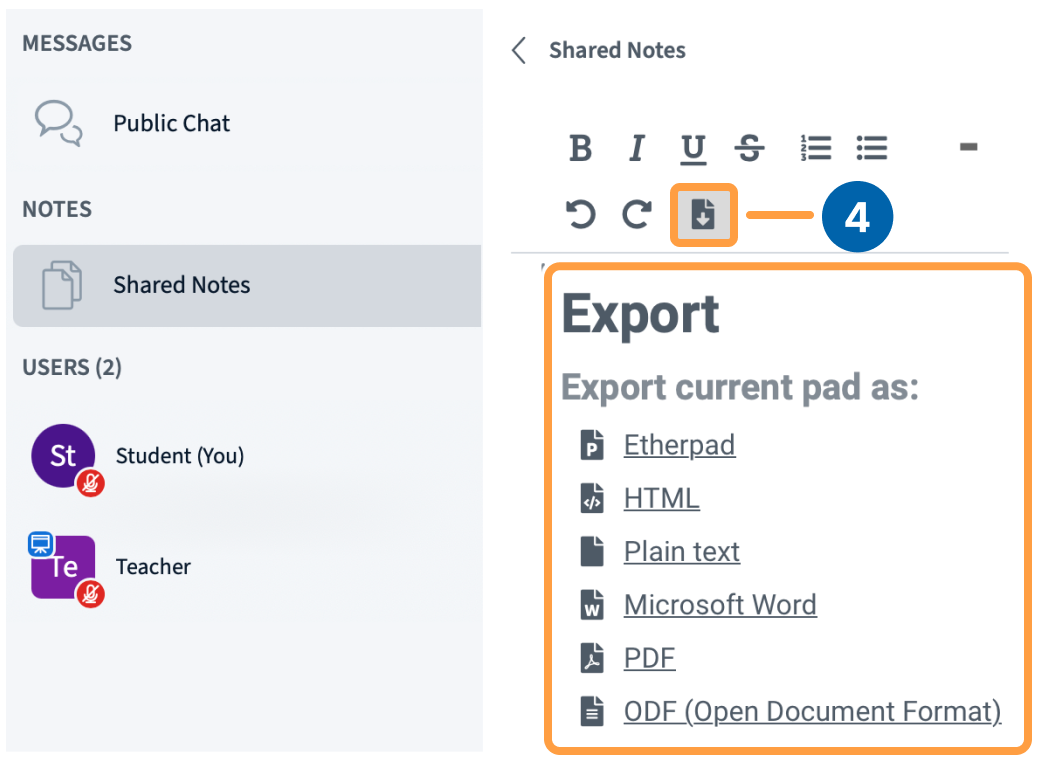The width and height of the screenshot is (1040, 764).
Task: Click the 'Export current pad as:' label
Action: 740,387
